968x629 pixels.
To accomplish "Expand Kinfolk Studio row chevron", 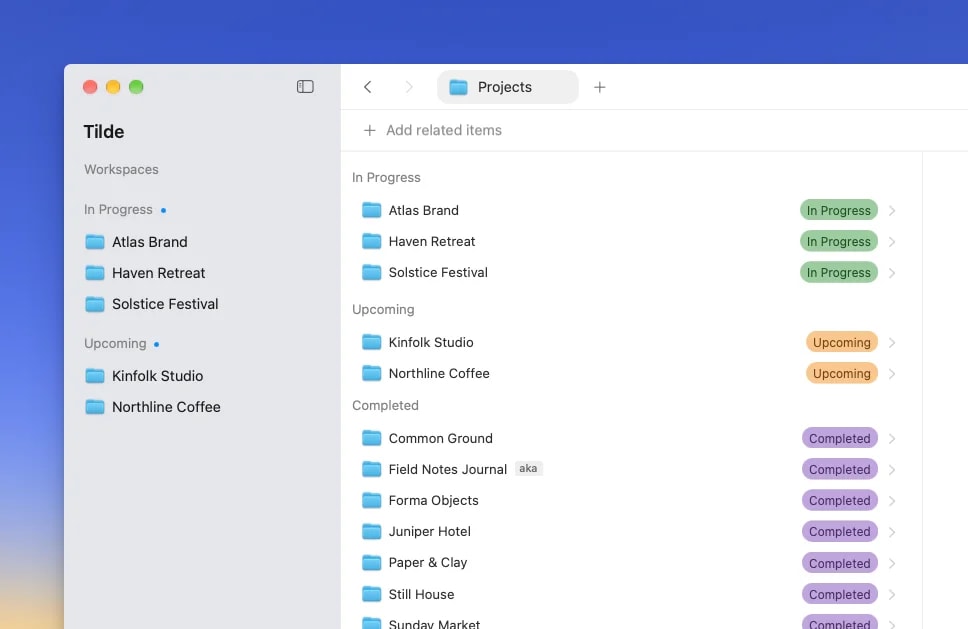I will point(892,343).
